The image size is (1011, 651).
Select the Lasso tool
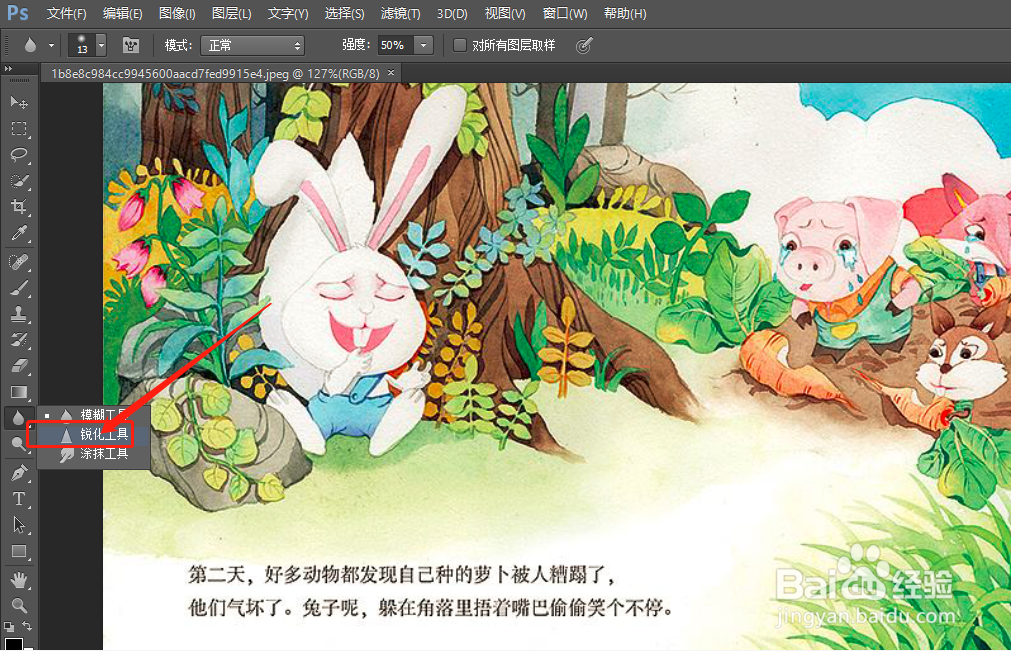(19, 155)
